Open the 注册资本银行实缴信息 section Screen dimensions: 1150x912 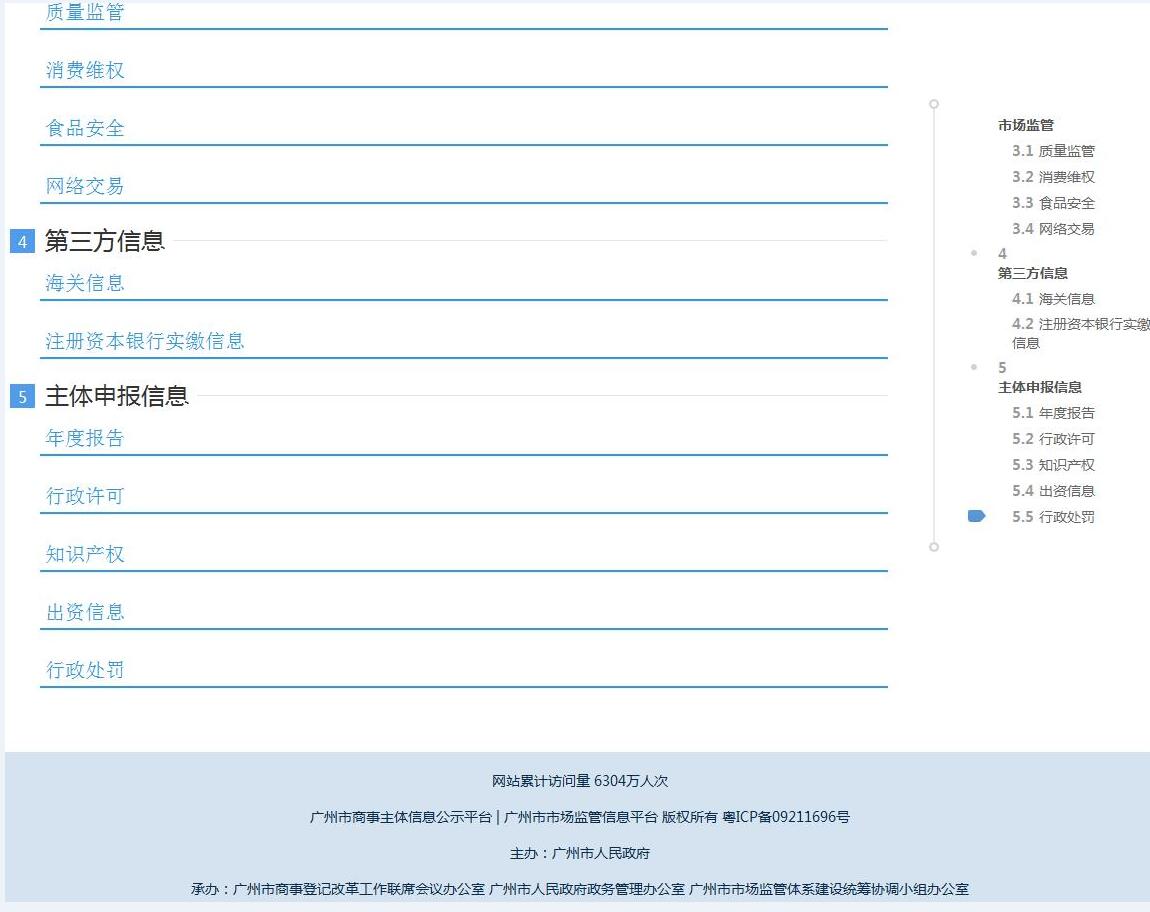tap(144, 341)
